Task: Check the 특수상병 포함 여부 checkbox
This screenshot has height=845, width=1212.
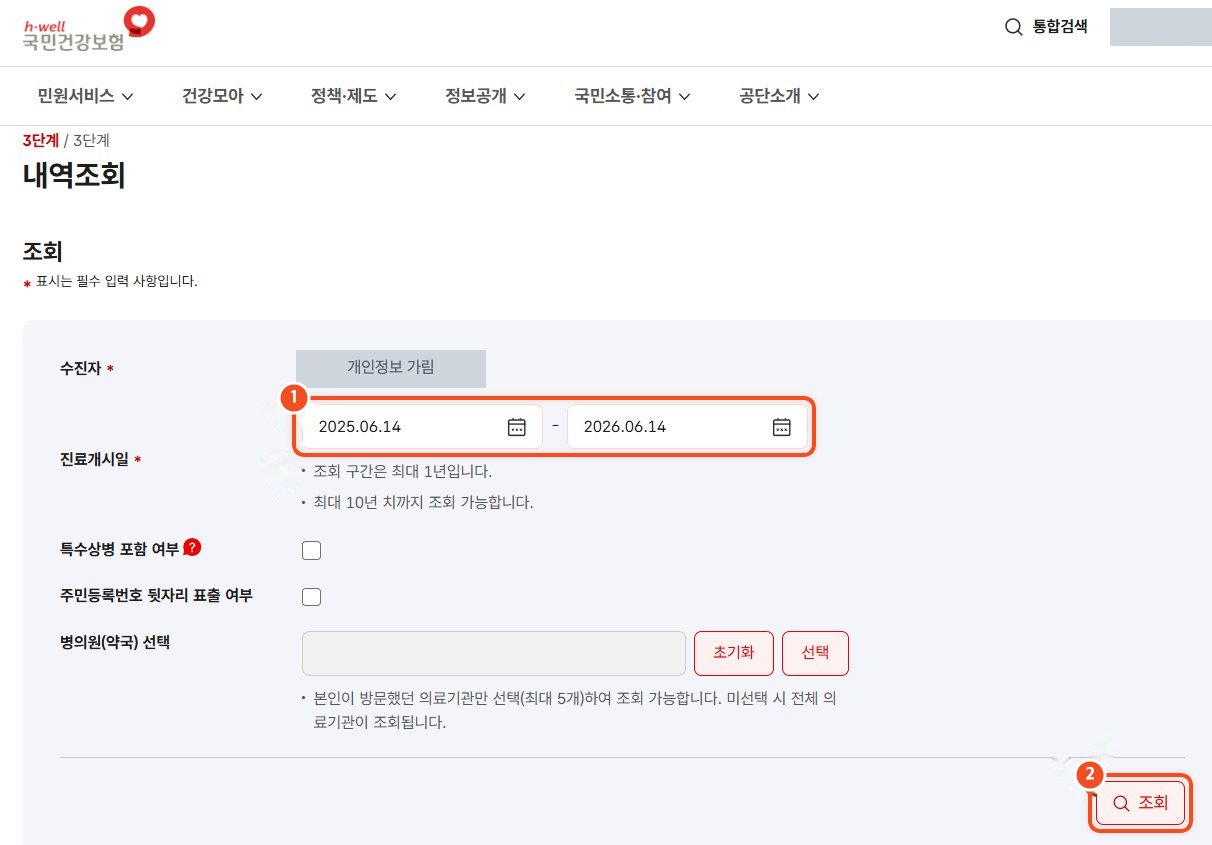Action: click(312, 550)
